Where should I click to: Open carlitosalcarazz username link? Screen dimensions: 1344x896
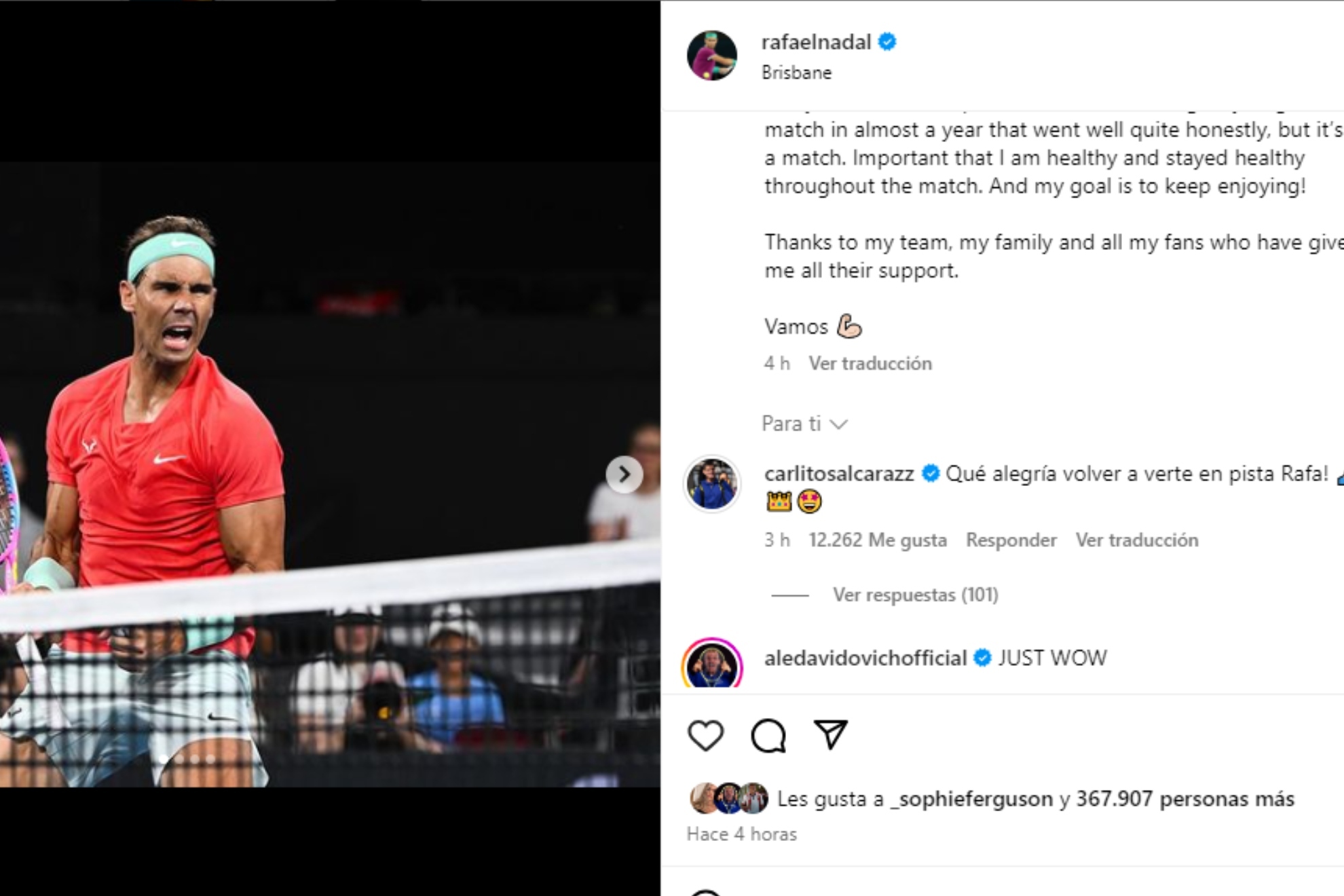pos(839,474)
